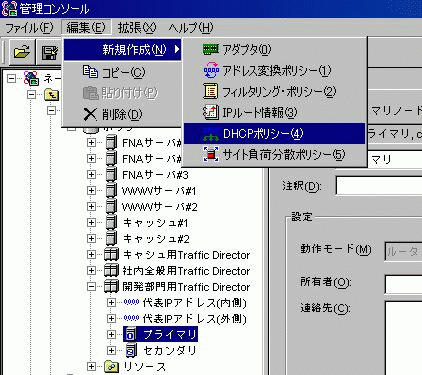Open the 拡張(X) menu
Image resolution: width=422 pixels, height=375 pixels.
[137, 27]
